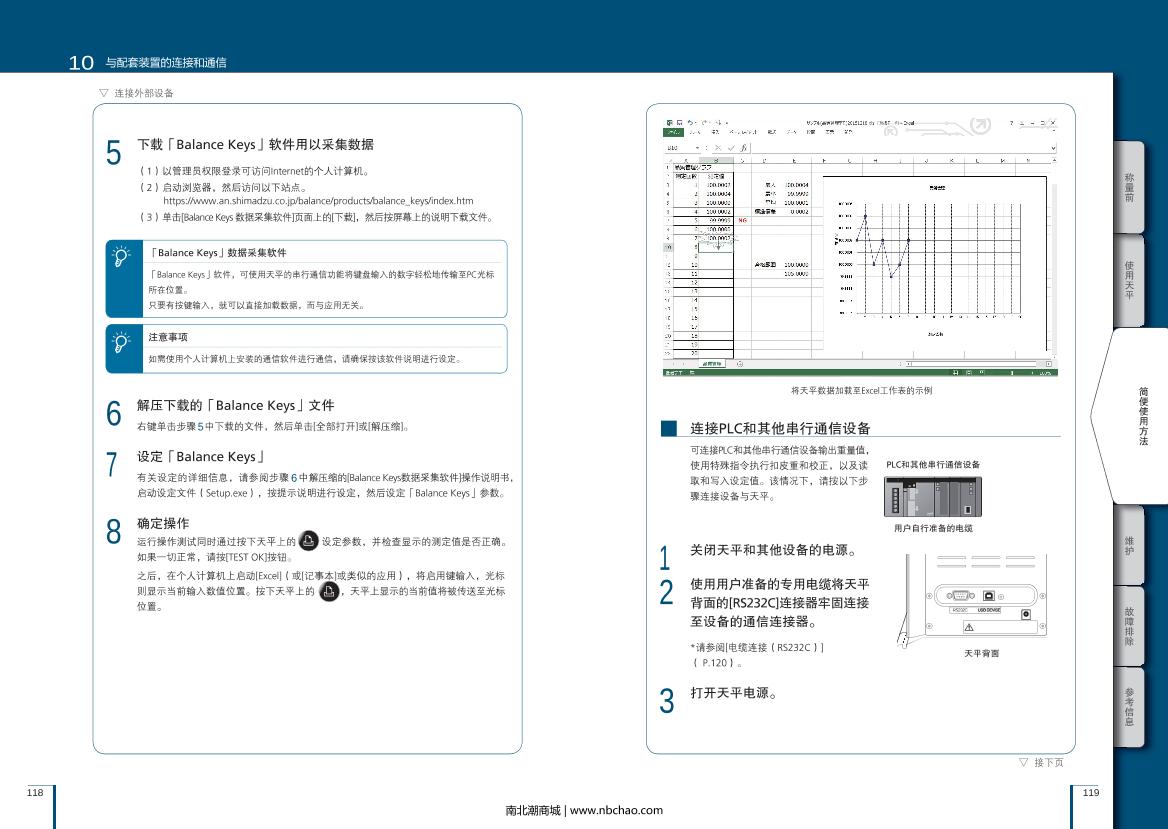This screenshot has height=829, width=1168.
Task: Click the Excel formula bar cancel X icon
Action: coord(718,147)
